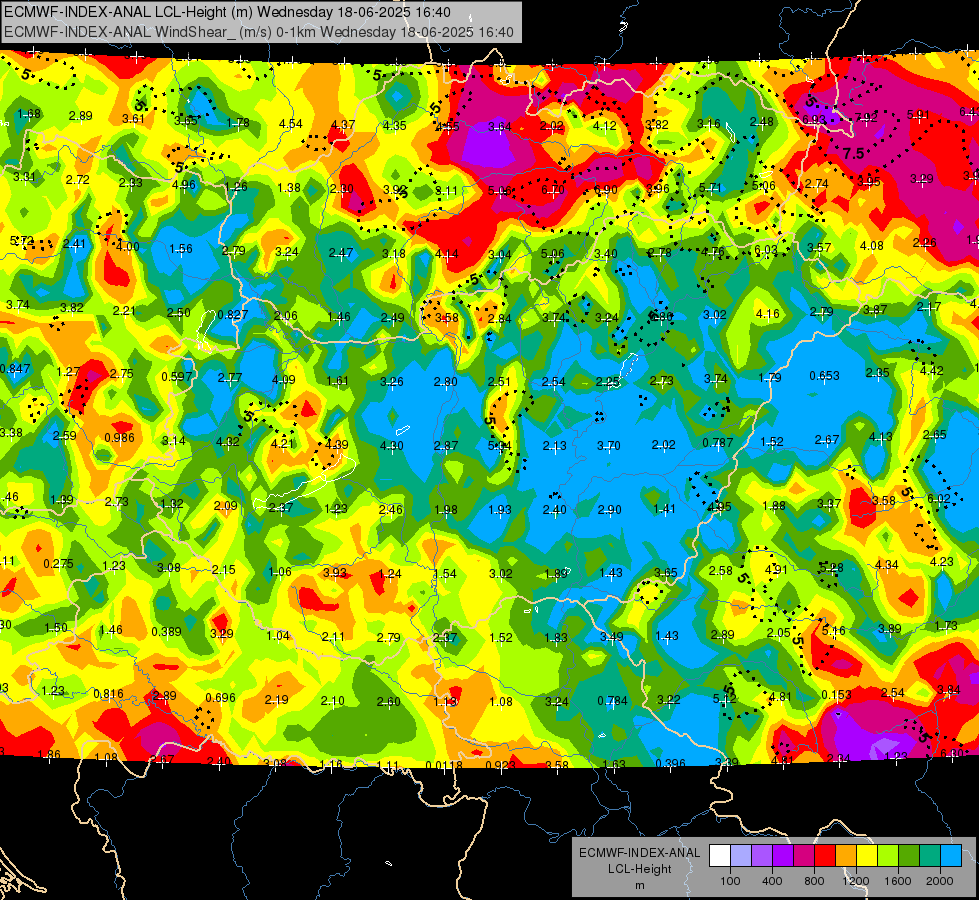Screen dimensions: 979x900
Task: Click the wind shear value 0.275
Action: [x=58, y=564]
